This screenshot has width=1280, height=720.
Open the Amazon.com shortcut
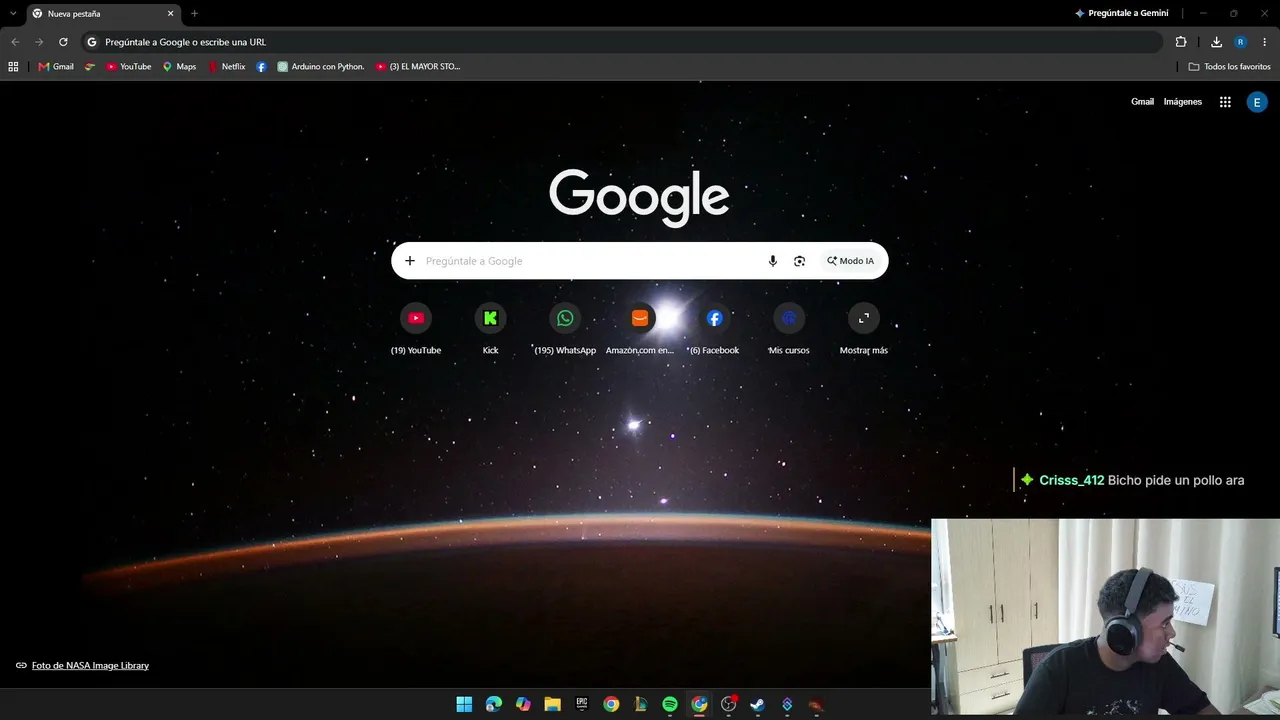pos(640,329)
